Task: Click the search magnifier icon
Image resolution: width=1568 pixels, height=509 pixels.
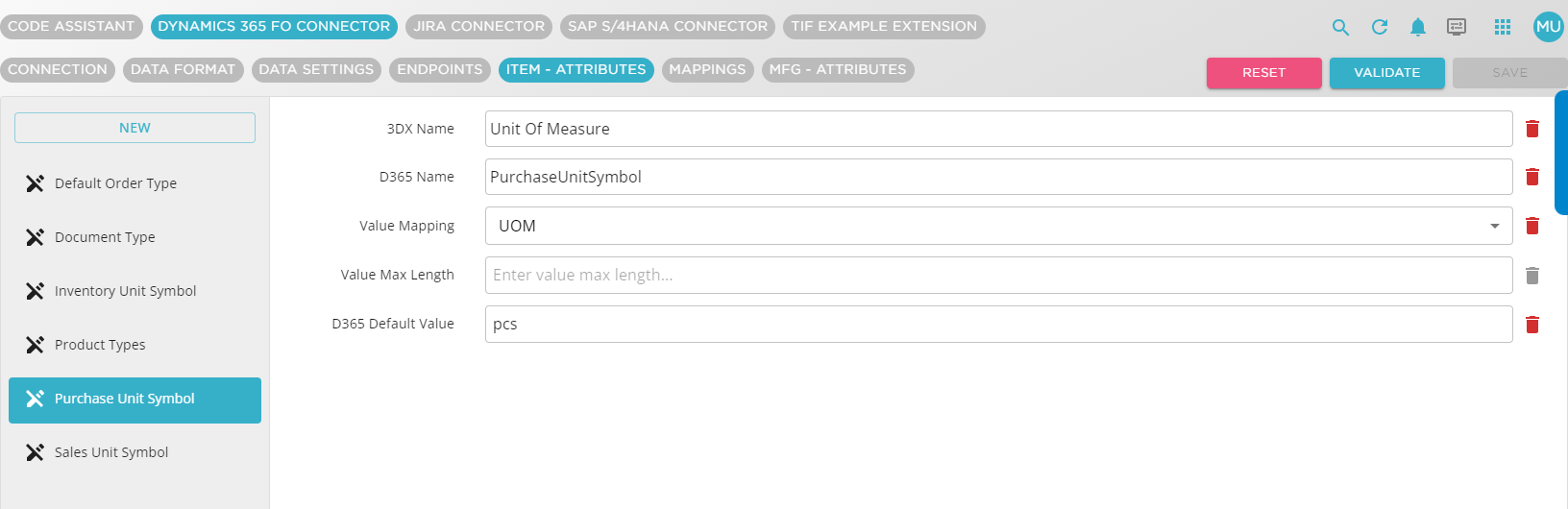Action: (x=1340, y=27)
